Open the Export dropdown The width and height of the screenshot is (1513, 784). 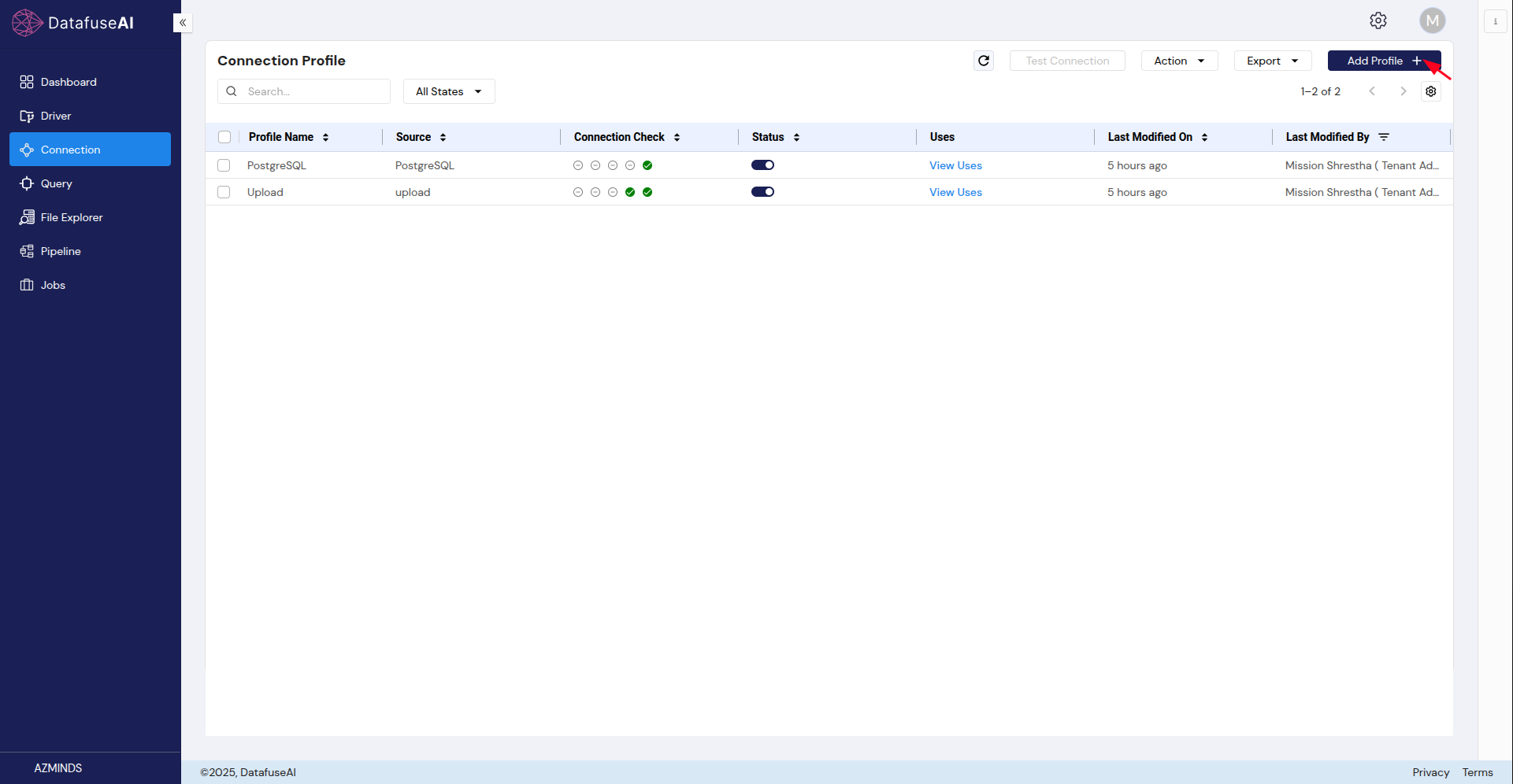1271,61
